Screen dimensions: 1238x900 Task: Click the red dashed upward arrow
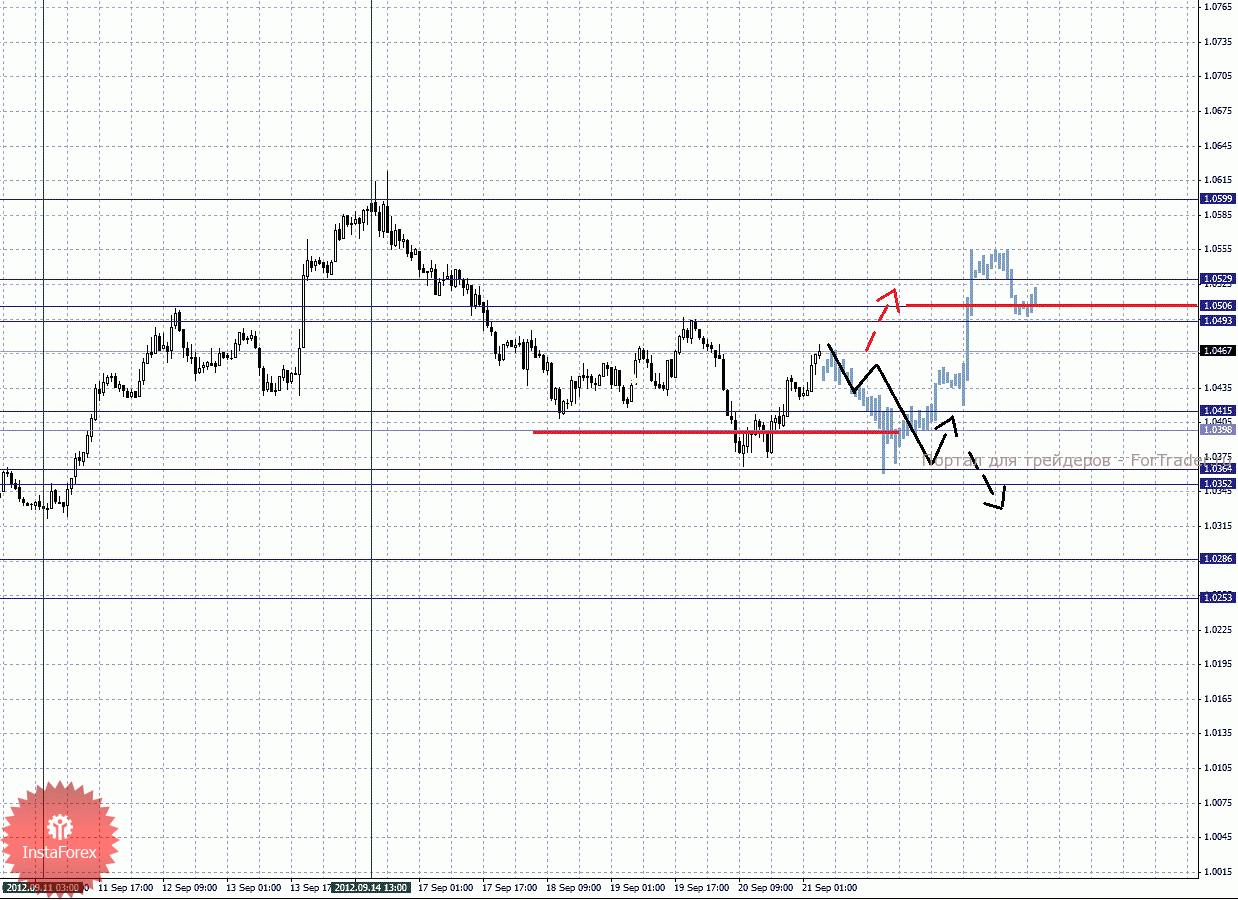tap(883, 318)
